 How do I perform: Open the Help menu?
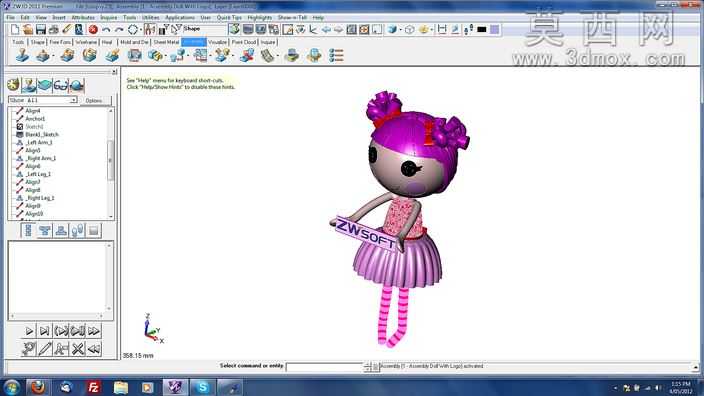click(318, 18)
